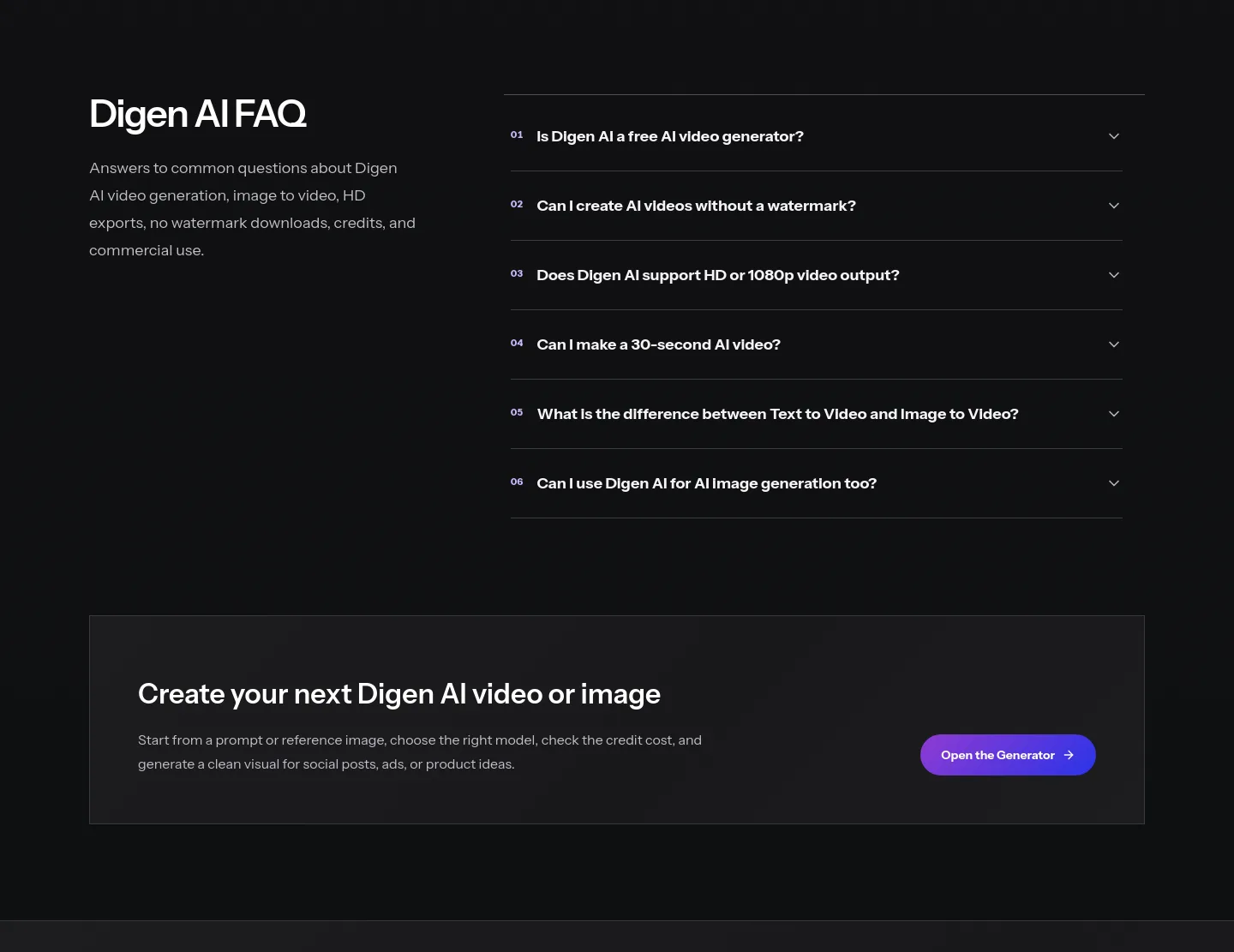Open question "Can I use Digen AI for AI image generation too?"
Screen dimensions: 1234x952
[x=816, y=483]
